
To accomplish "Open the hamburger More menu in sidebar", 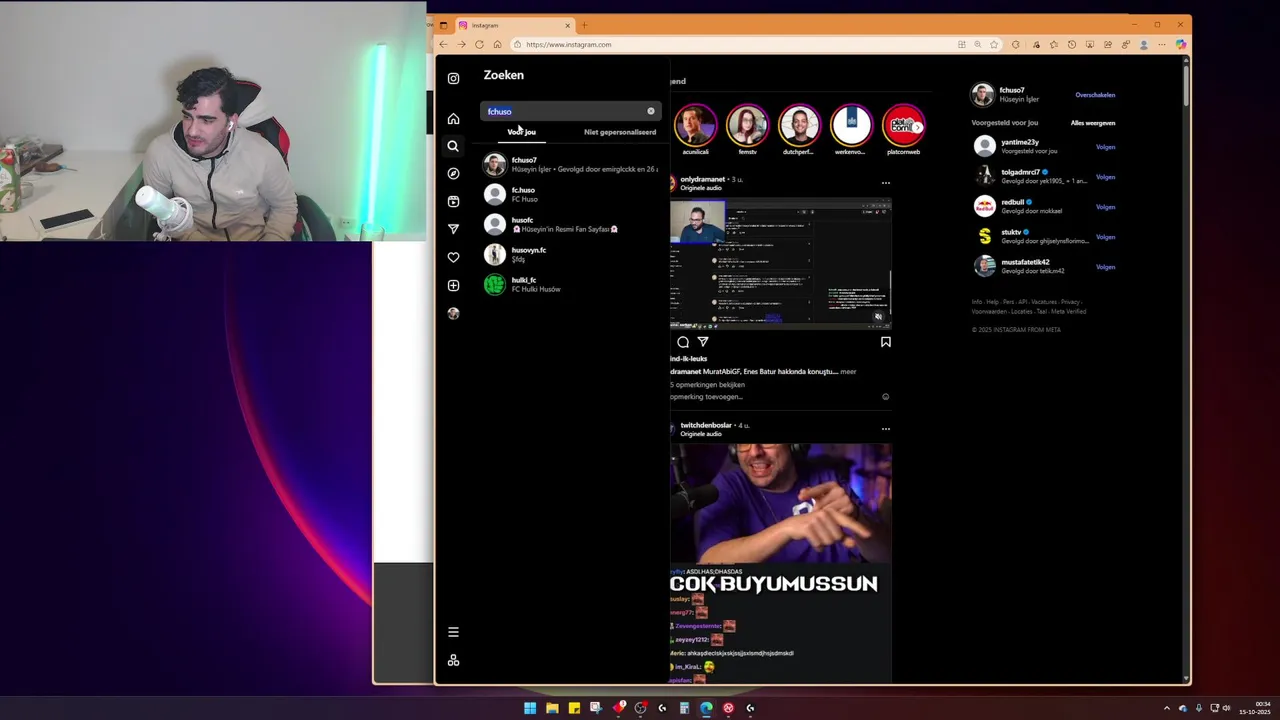I will click(x=453, y=632).
